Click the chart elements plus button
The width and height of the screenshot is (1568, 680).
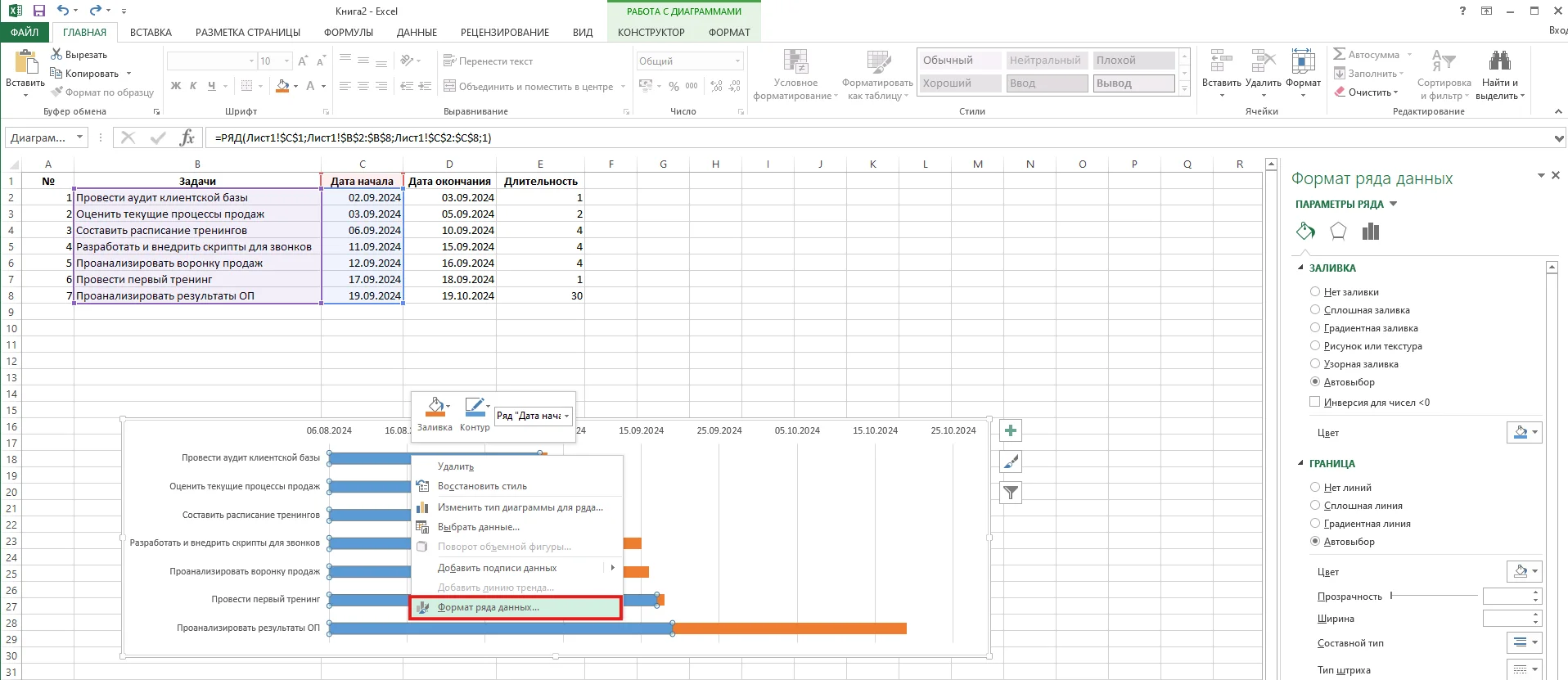[1011, 430]
